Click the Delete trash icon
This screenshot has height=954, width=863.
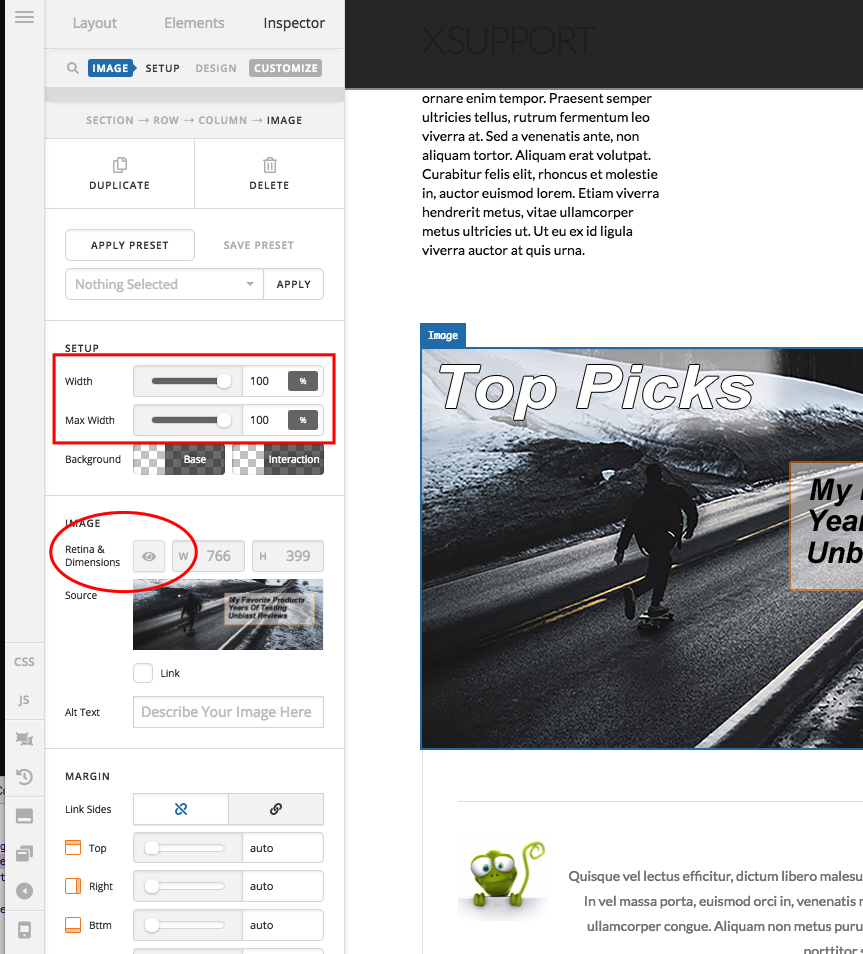[x=270, y=165]
